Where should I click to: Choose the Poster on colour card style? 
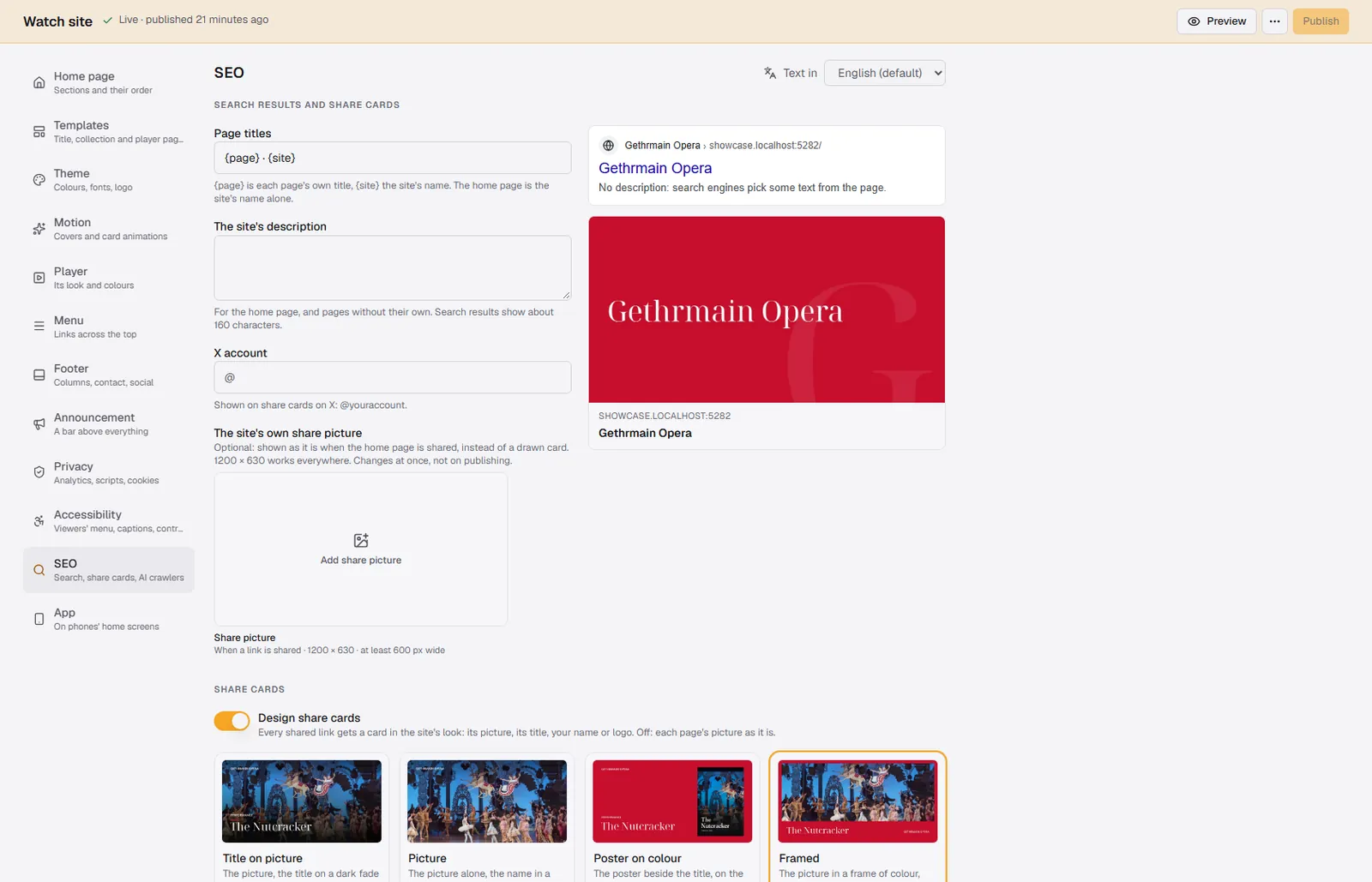pos(672,818)
